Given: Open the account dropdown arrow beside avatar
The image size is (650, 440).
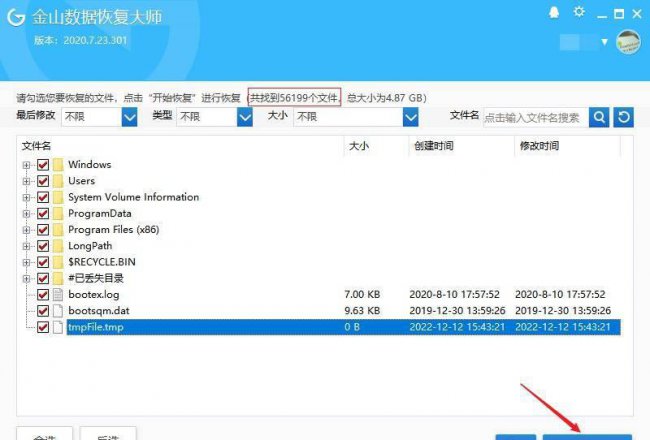Looking at the screenshot, I should [604, 42].
